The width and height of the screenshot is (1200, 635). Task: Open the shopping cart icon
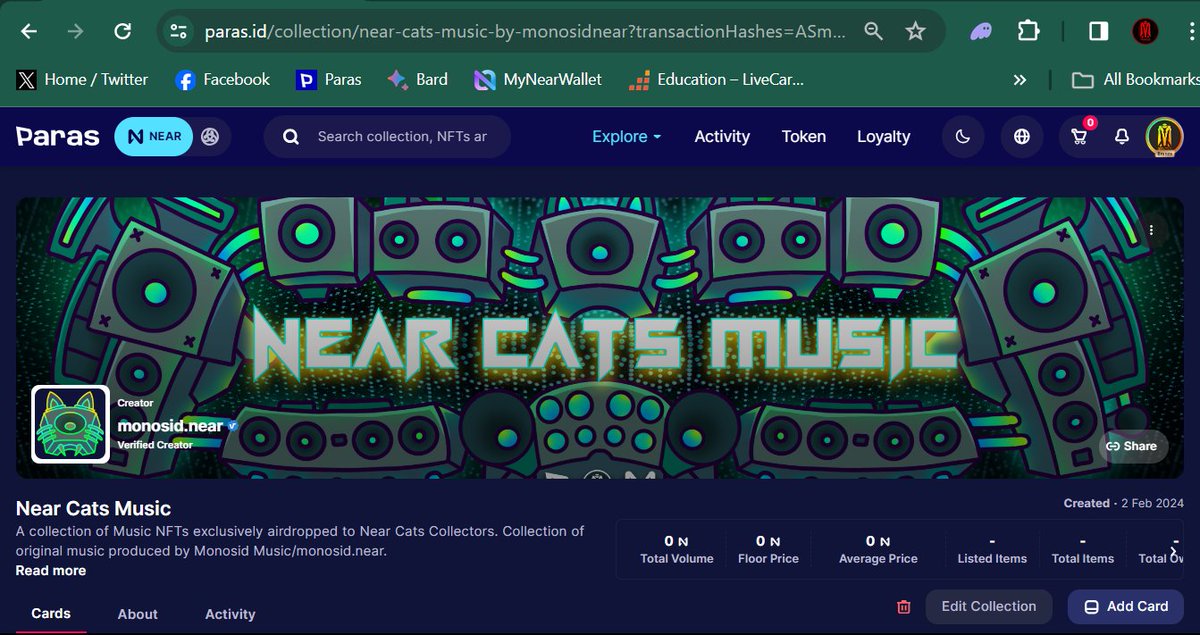pyautogui.click(x=1080, y=137)
